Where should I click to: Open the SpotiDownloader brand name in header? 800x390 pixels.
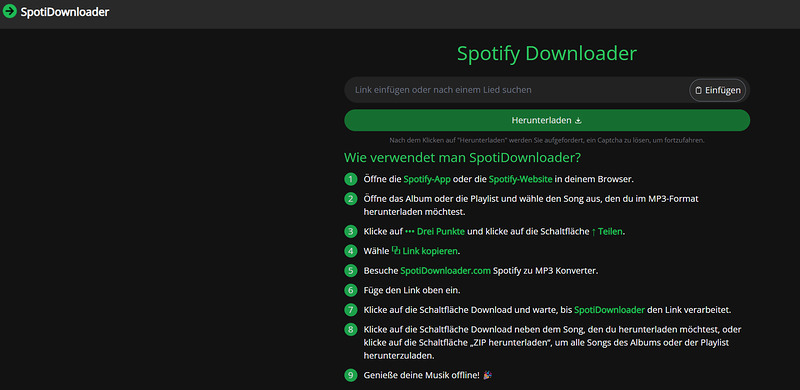point(64,12)
